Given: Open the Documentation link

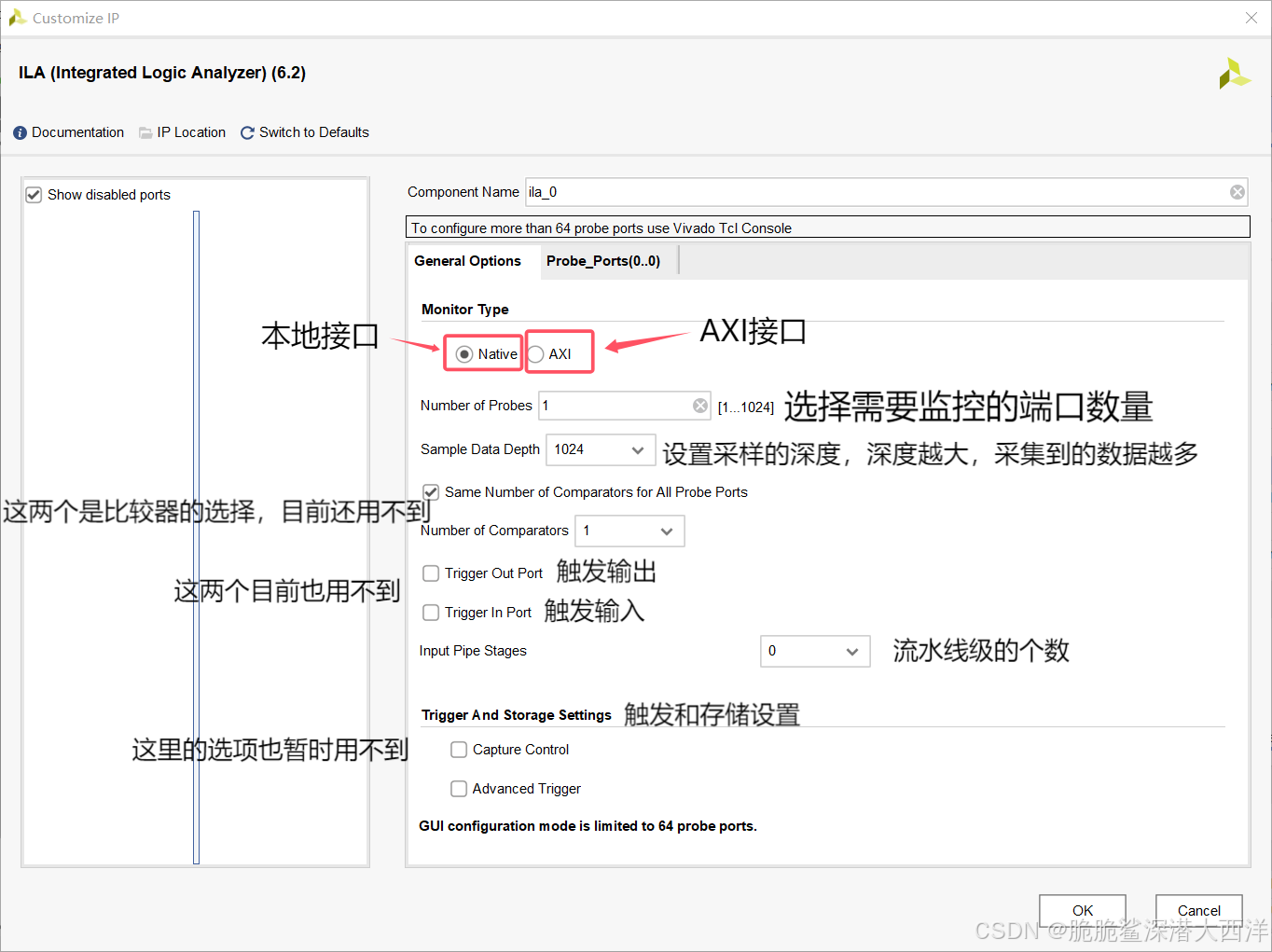Looking at the screenshot, I should coord(78,132).
